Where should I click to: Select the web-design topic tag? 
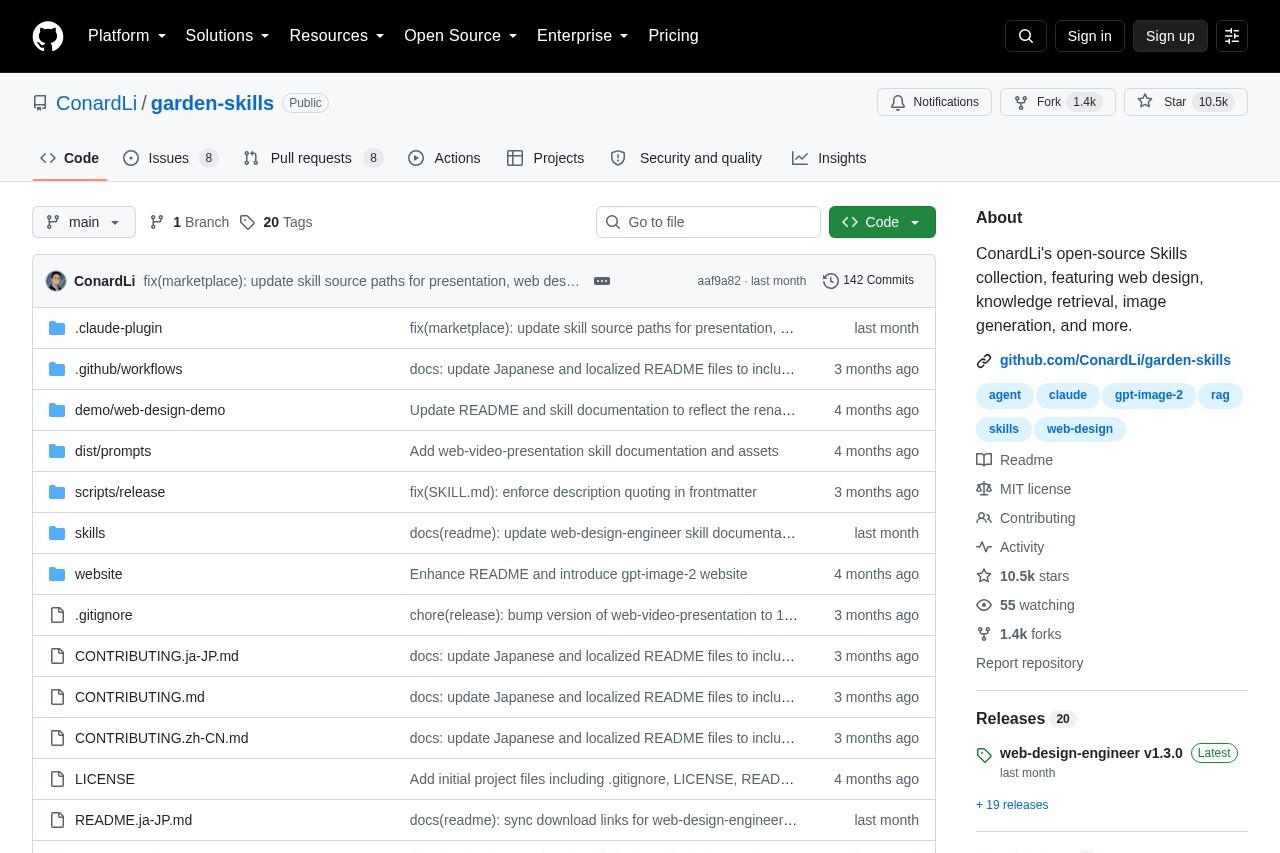tap(1080, 429)
